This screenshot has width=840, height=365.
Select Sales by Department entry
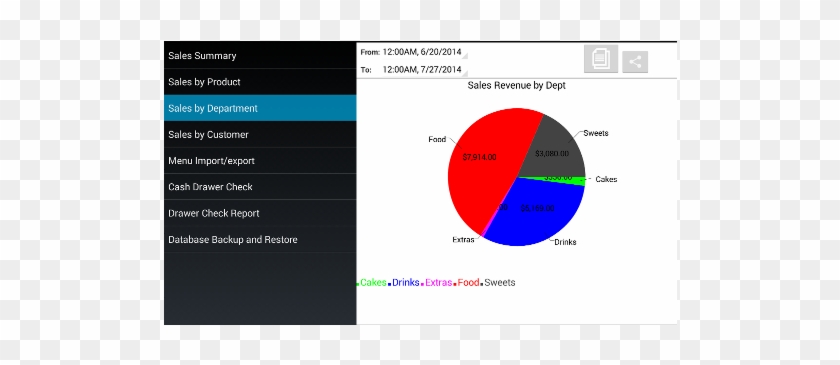[260, 108]
